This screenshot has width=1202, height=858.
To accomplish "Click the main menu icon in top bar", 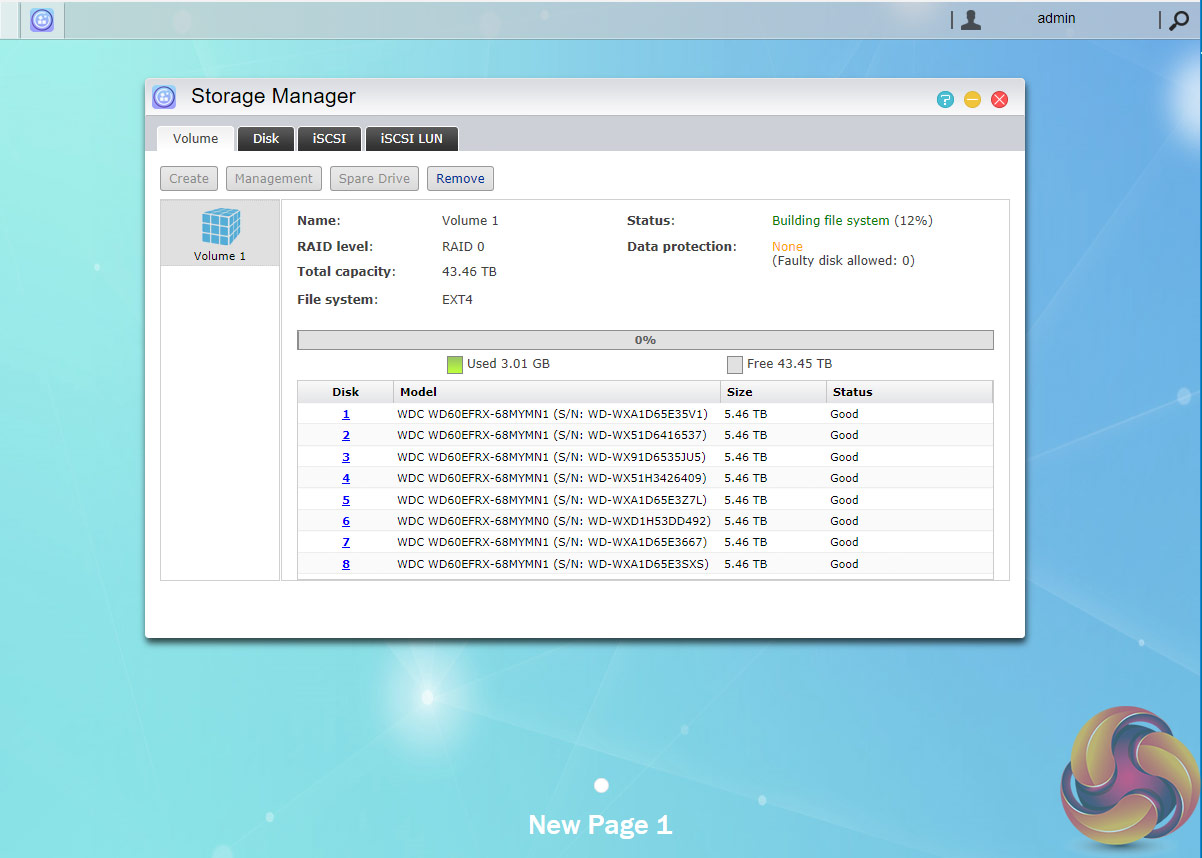I will tap(42, 20).
